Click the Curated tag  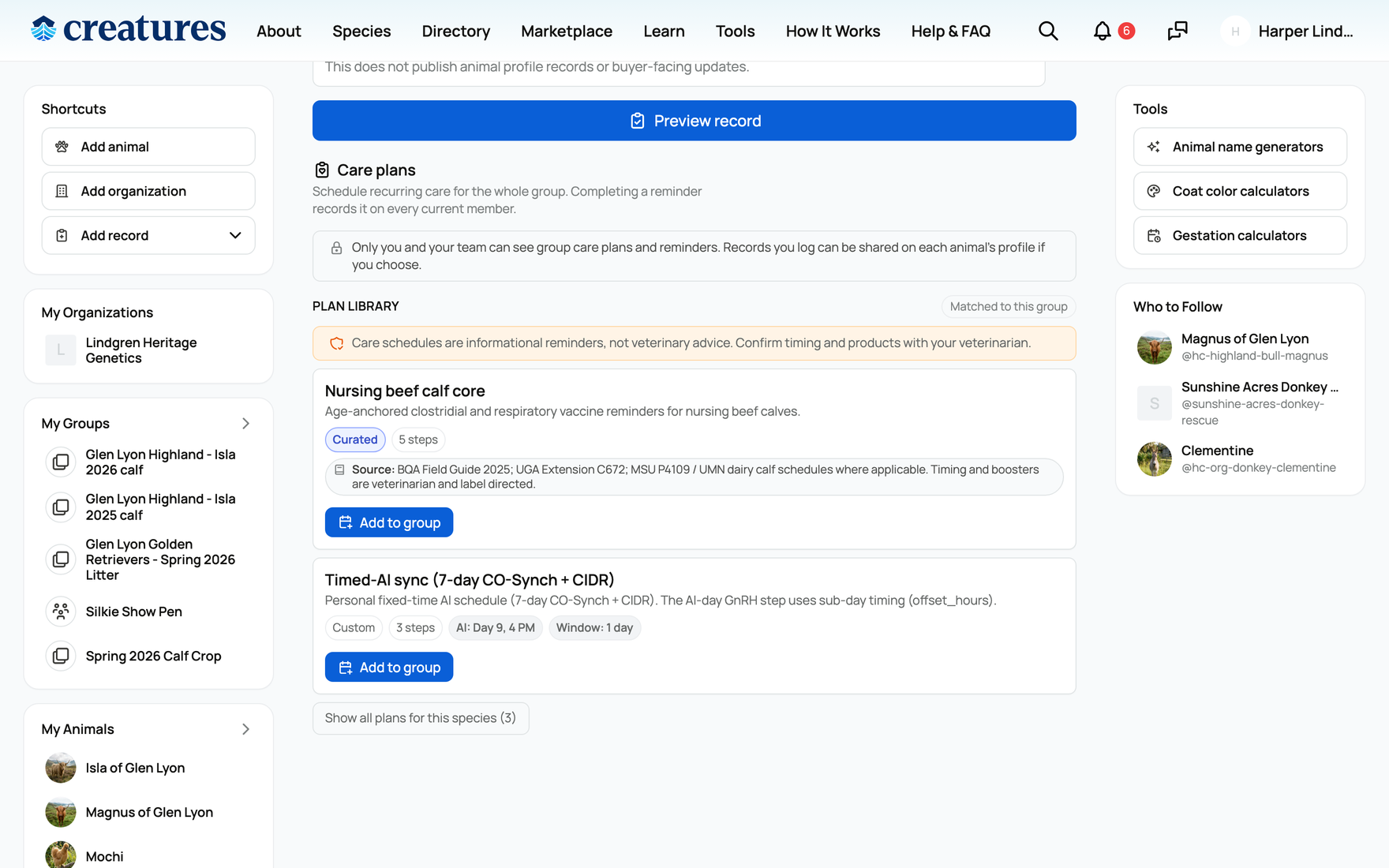(355, 440)
